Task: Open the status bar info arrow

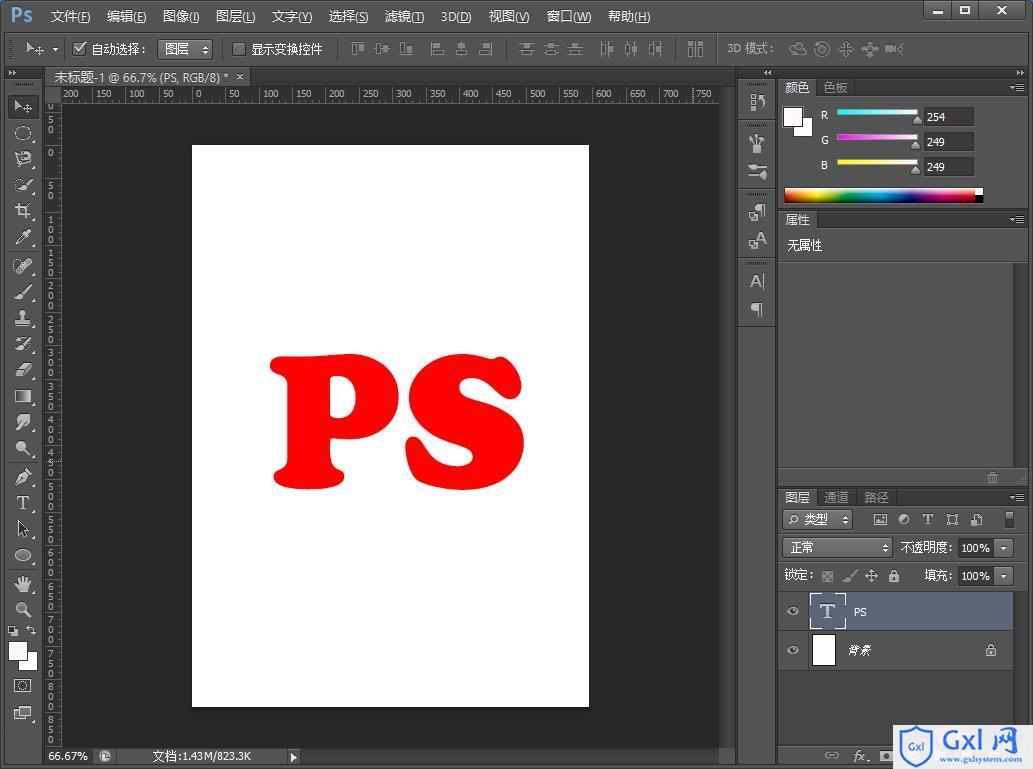Action: (294, 757)
